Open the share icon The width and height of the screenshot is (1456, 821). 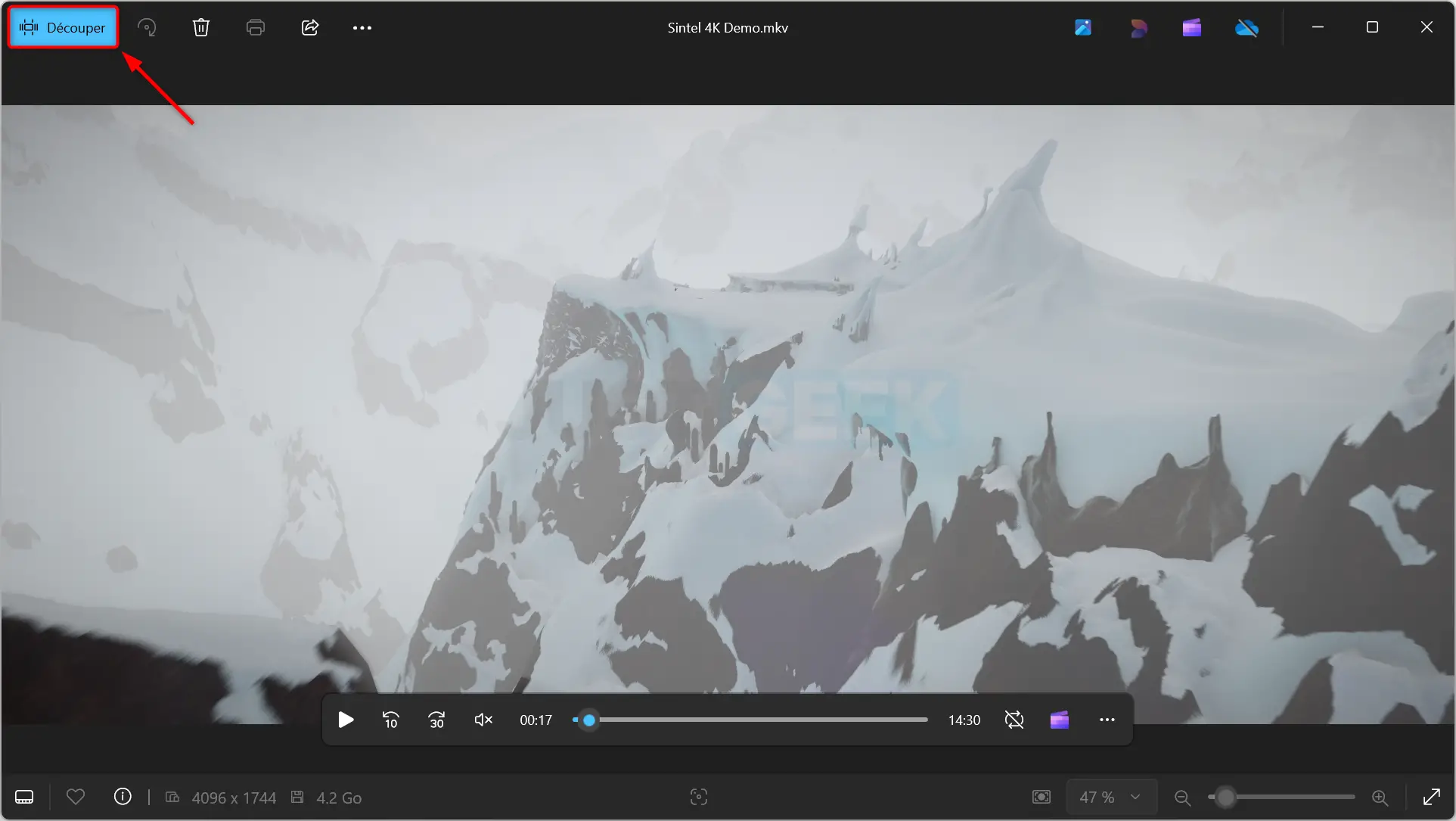tap(310, 28)
